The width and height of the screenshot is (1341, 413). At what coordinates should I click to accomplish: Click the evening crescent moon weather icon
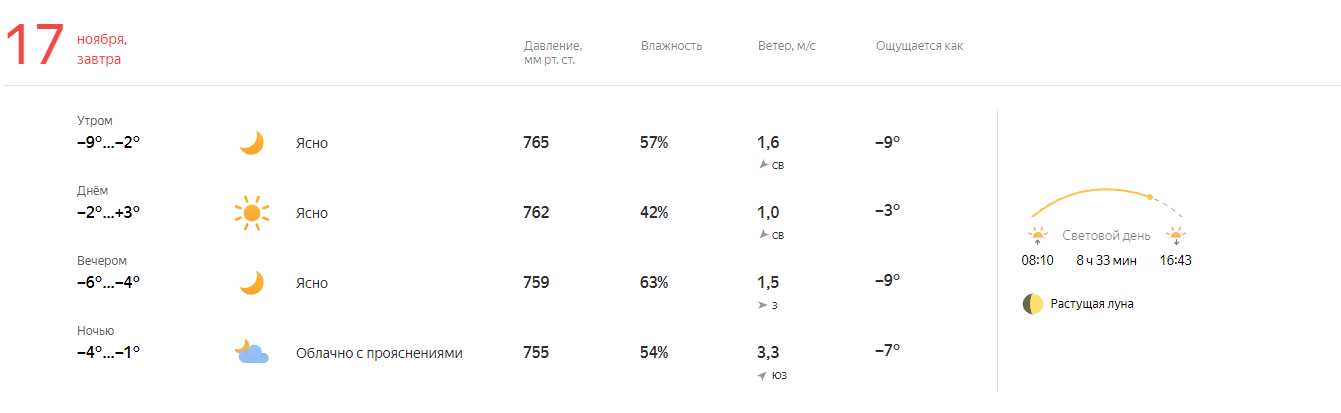[252, 283]
